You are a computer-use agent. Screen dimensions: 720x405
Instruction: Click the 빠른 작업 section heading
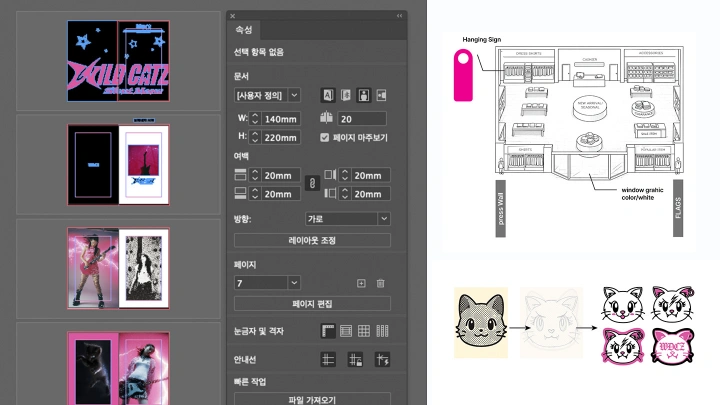pyautogui.click(x=250, y=382)
